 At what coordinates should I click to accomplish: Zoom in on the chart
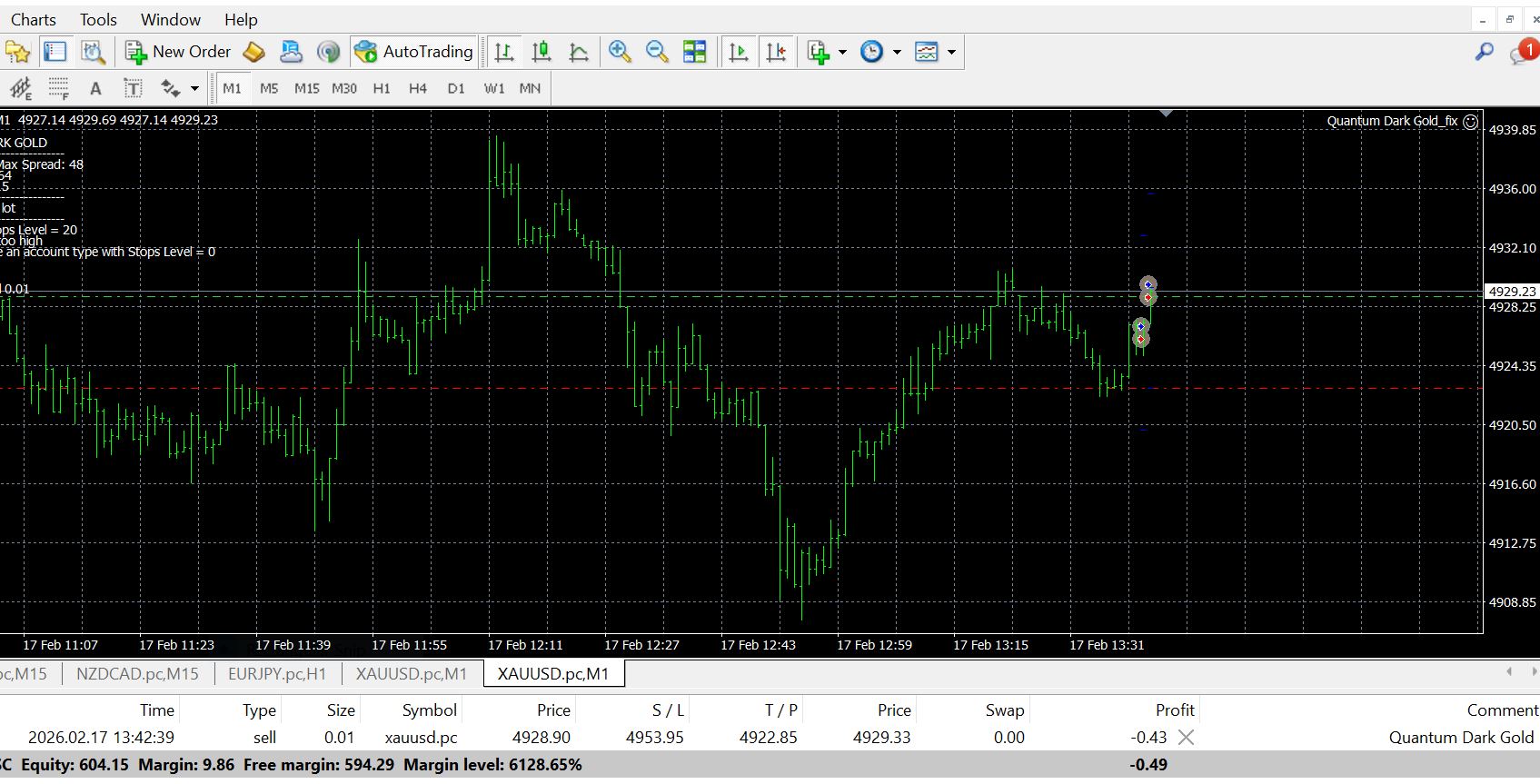[x=620, y=52]
